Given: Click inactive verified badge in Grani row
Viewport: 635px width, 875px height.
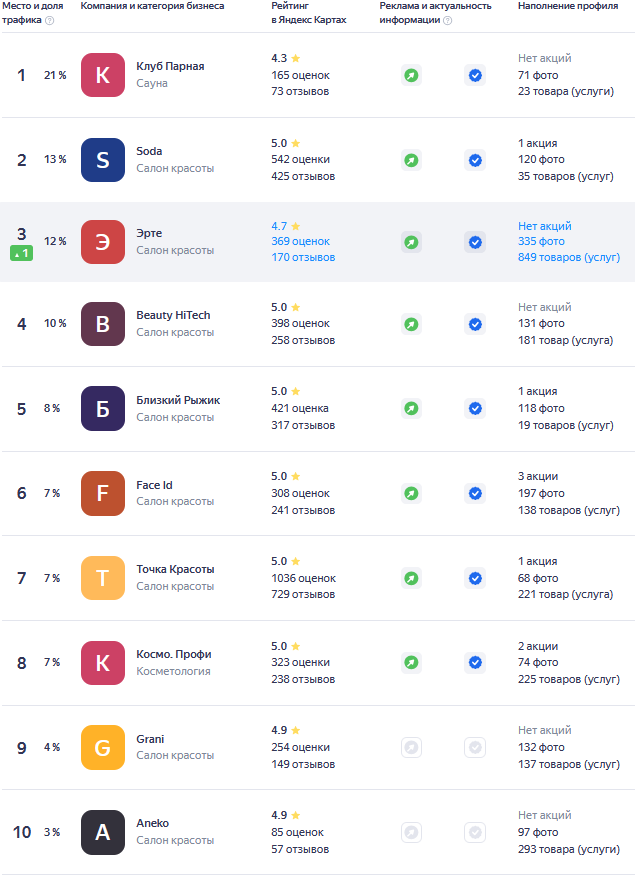Looking at the screenshot, I should [x=475, y=747].
